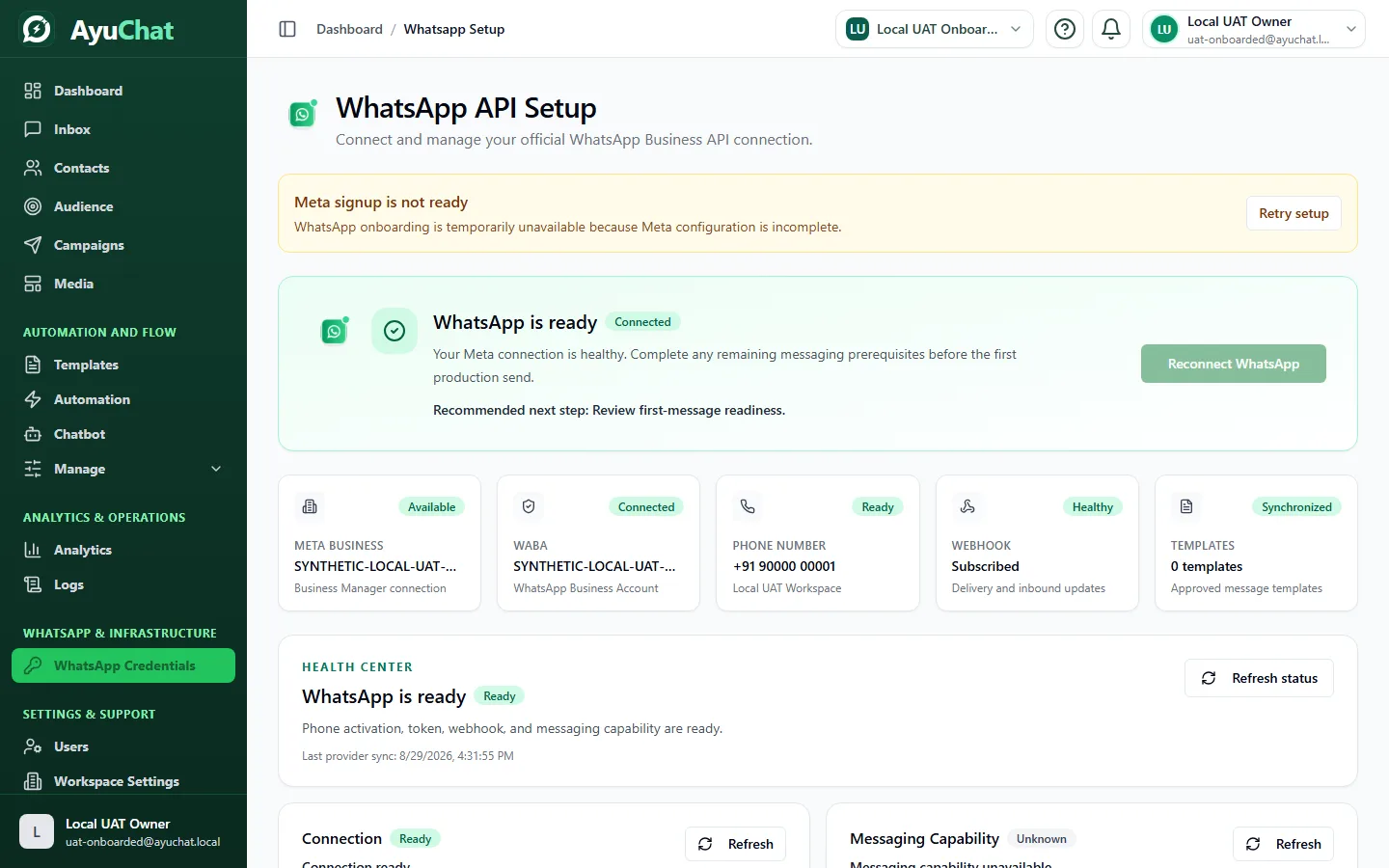Viewport: 1389px width, 868px height.
Task: Click the Workspace Settings building icon
Action: click(33, 781)
